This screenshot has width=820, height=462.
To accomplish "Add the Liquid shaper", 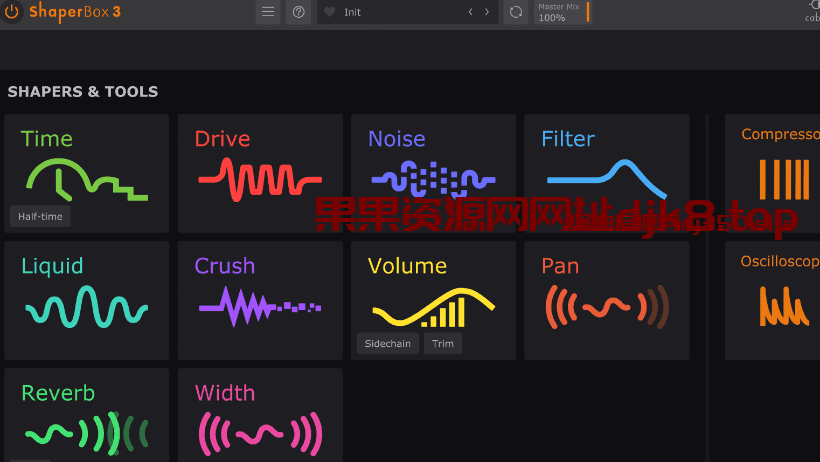I will click(x=87, y=300).
